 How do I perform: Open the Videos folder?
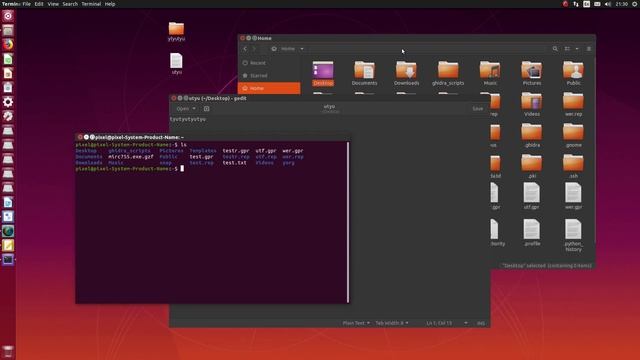[532, 104]
